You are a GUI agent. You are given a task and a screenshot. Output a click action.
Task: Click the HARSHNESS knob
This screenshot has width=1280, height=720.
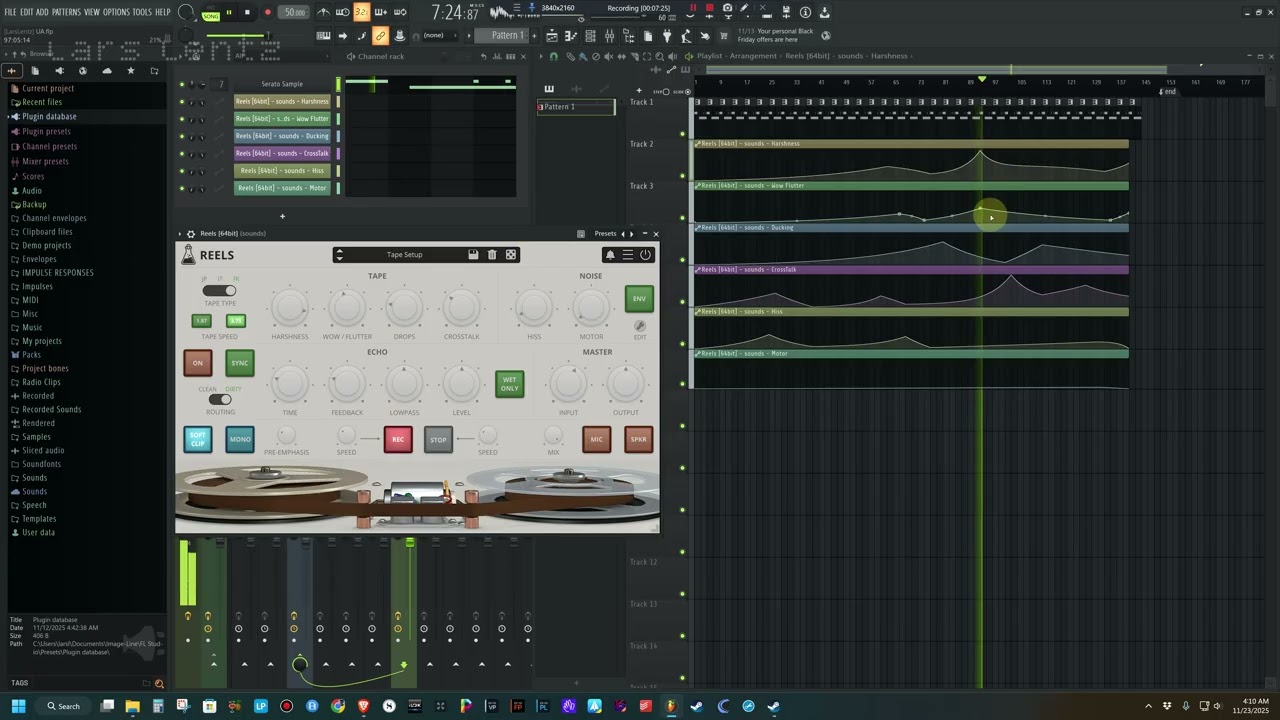point(290,308)
